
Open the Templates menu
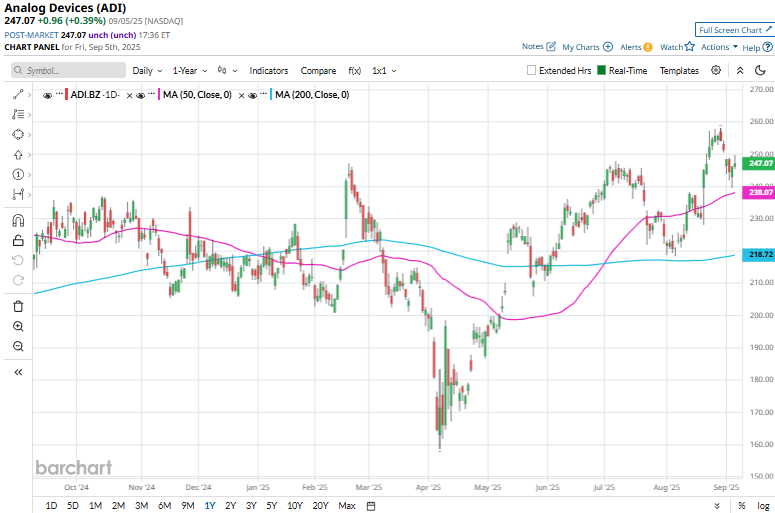[x=679, y=71]
